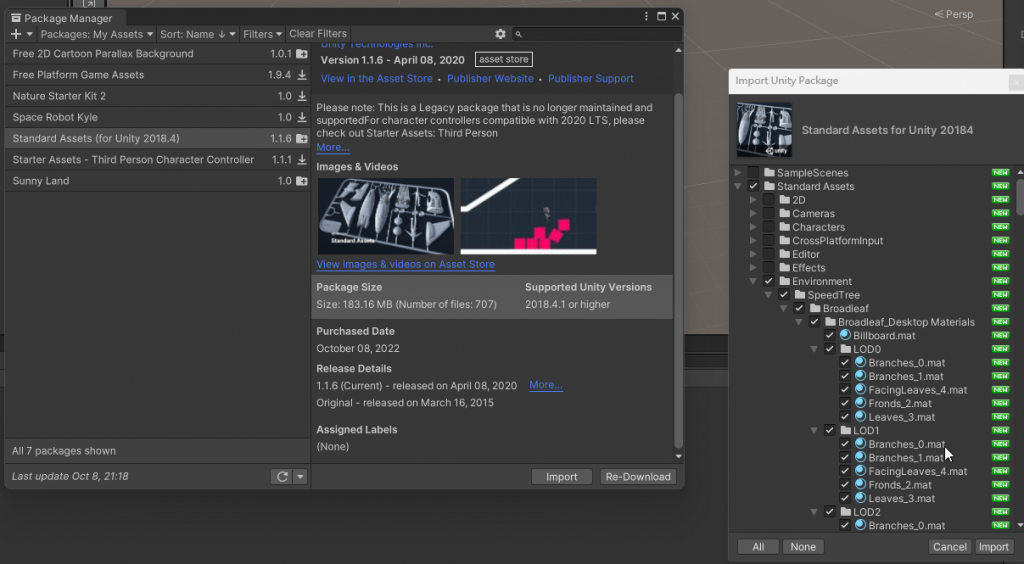This screenshot has width=1024, height=564.
Task: Open the Packages: My Assets dropdown
Action: [97, 34]
